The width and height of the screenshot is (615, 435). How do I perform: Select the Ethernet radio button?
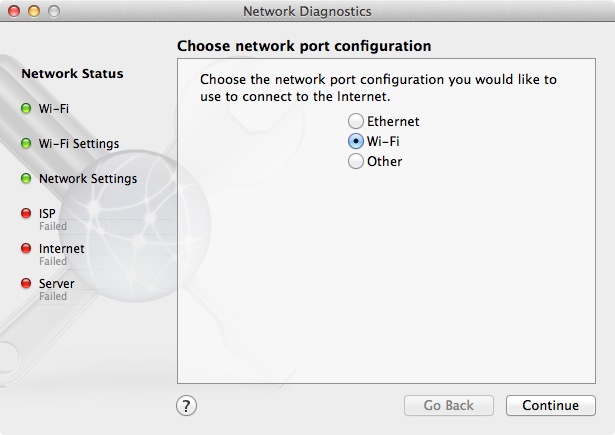[355, 122]
